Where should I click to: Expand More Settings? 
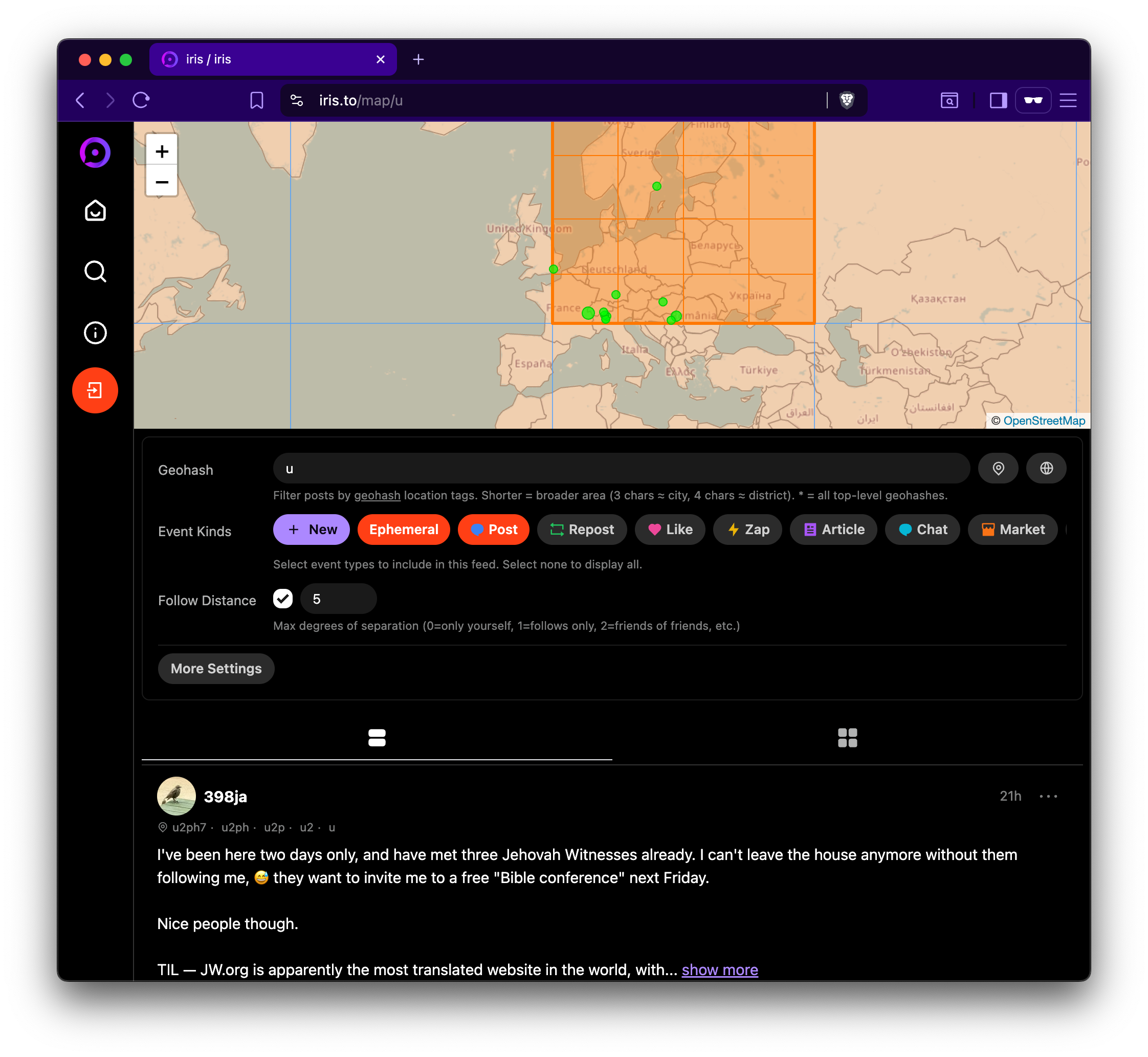(216, 669)
